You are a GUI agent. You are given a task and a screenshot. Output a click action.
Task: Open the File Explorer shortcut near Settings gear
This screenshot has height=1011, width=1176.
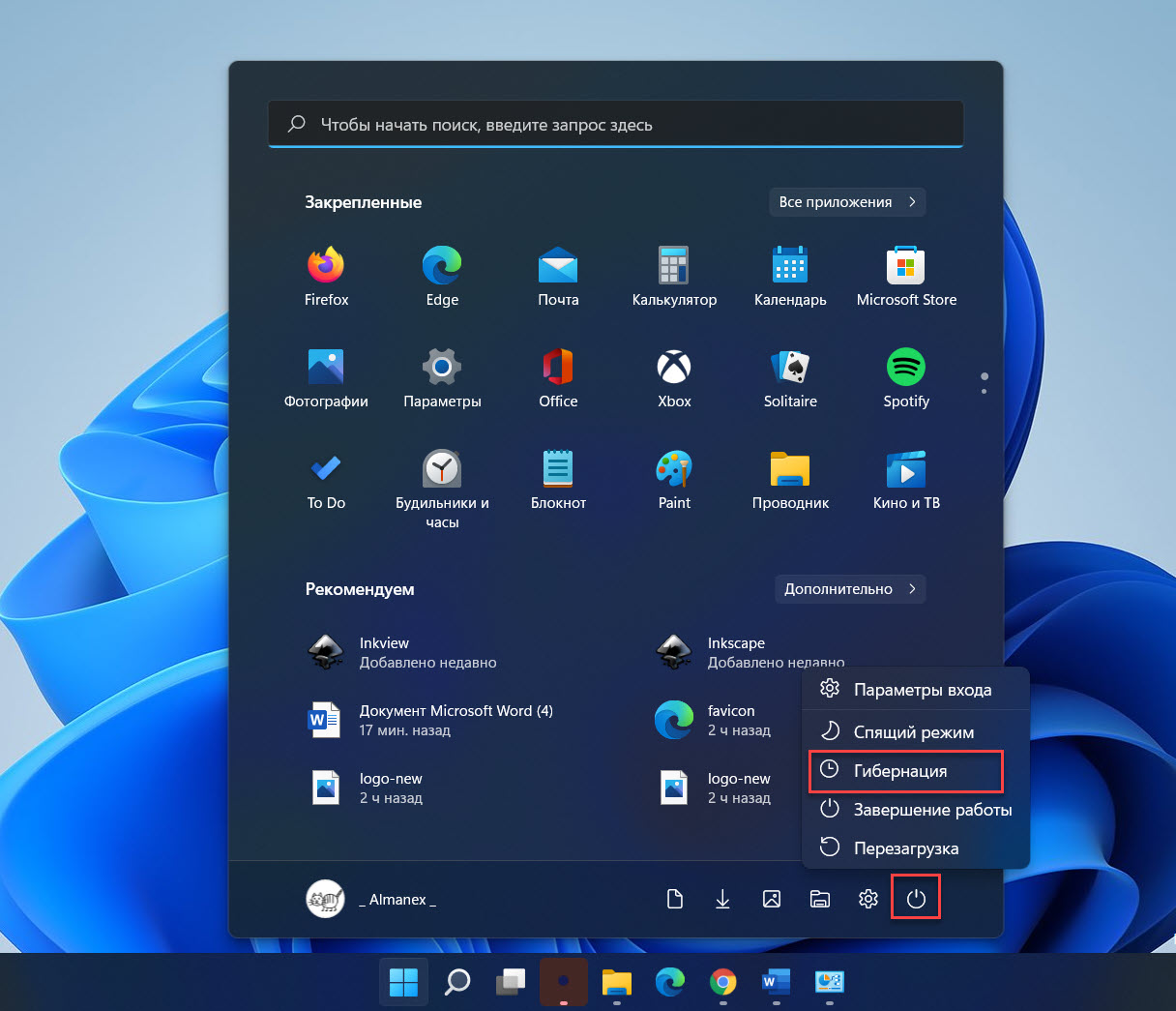point(820,900)
